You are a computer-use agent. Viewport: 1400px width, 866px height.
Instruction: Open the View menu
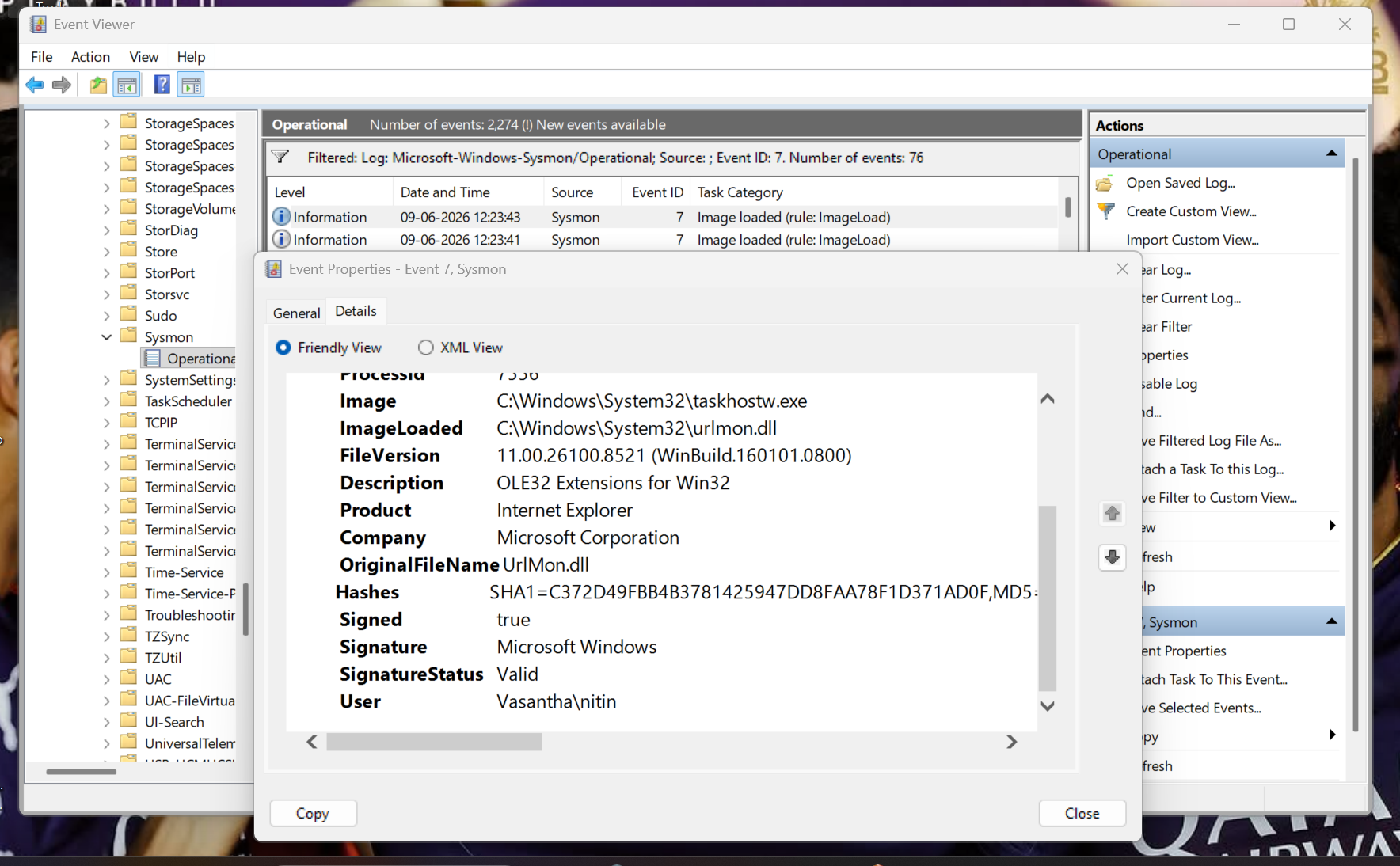pyautogui.click(x=143, y=57)
